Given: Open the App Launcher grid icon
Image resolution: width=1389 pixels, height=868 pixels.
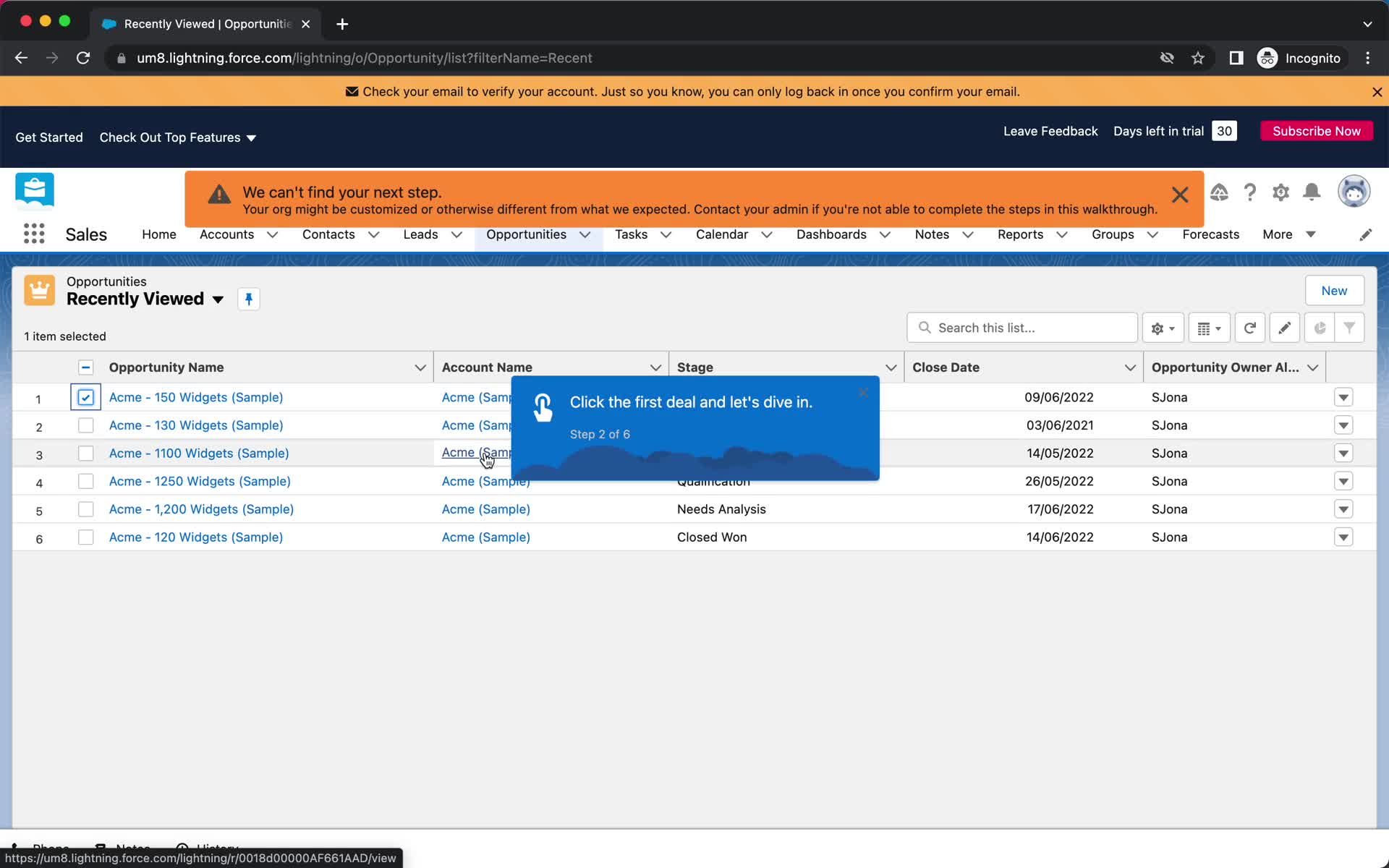Looking at the screenshot, I should point(34,234).
